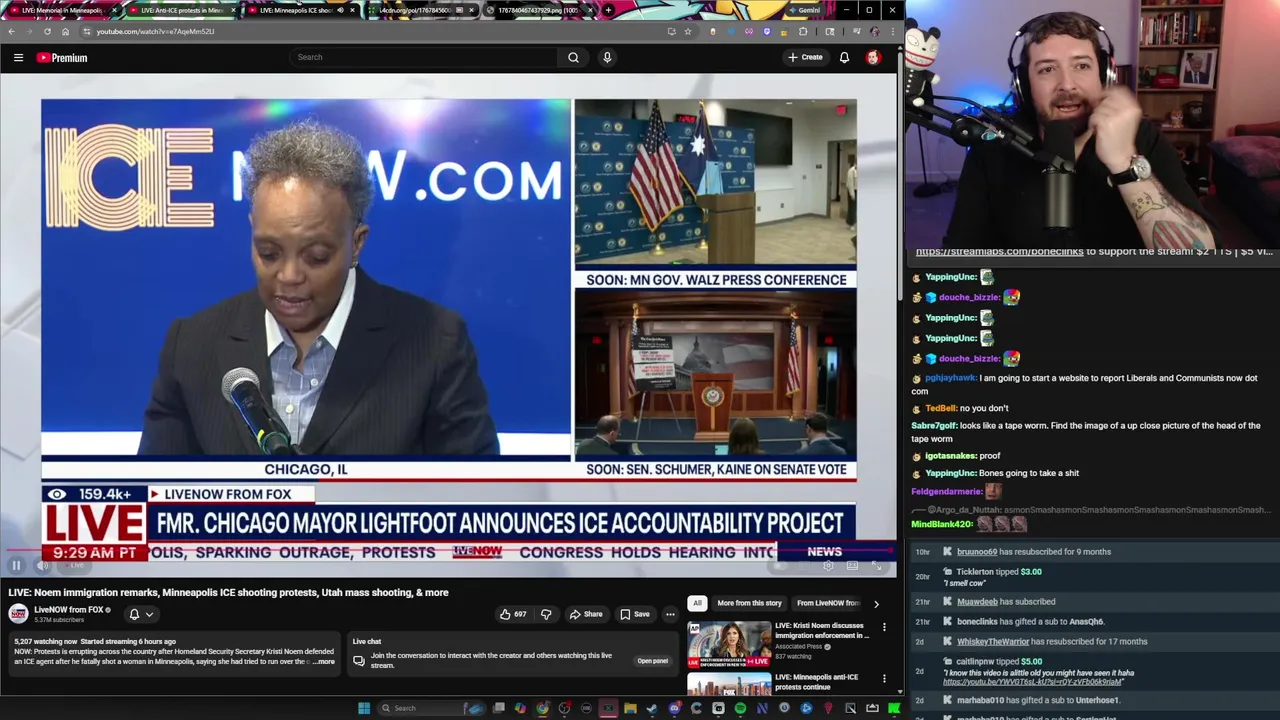Bookmark this page with the star icon
The width and height of the screenshot is (1280, 720).
[x=687, y=31]
